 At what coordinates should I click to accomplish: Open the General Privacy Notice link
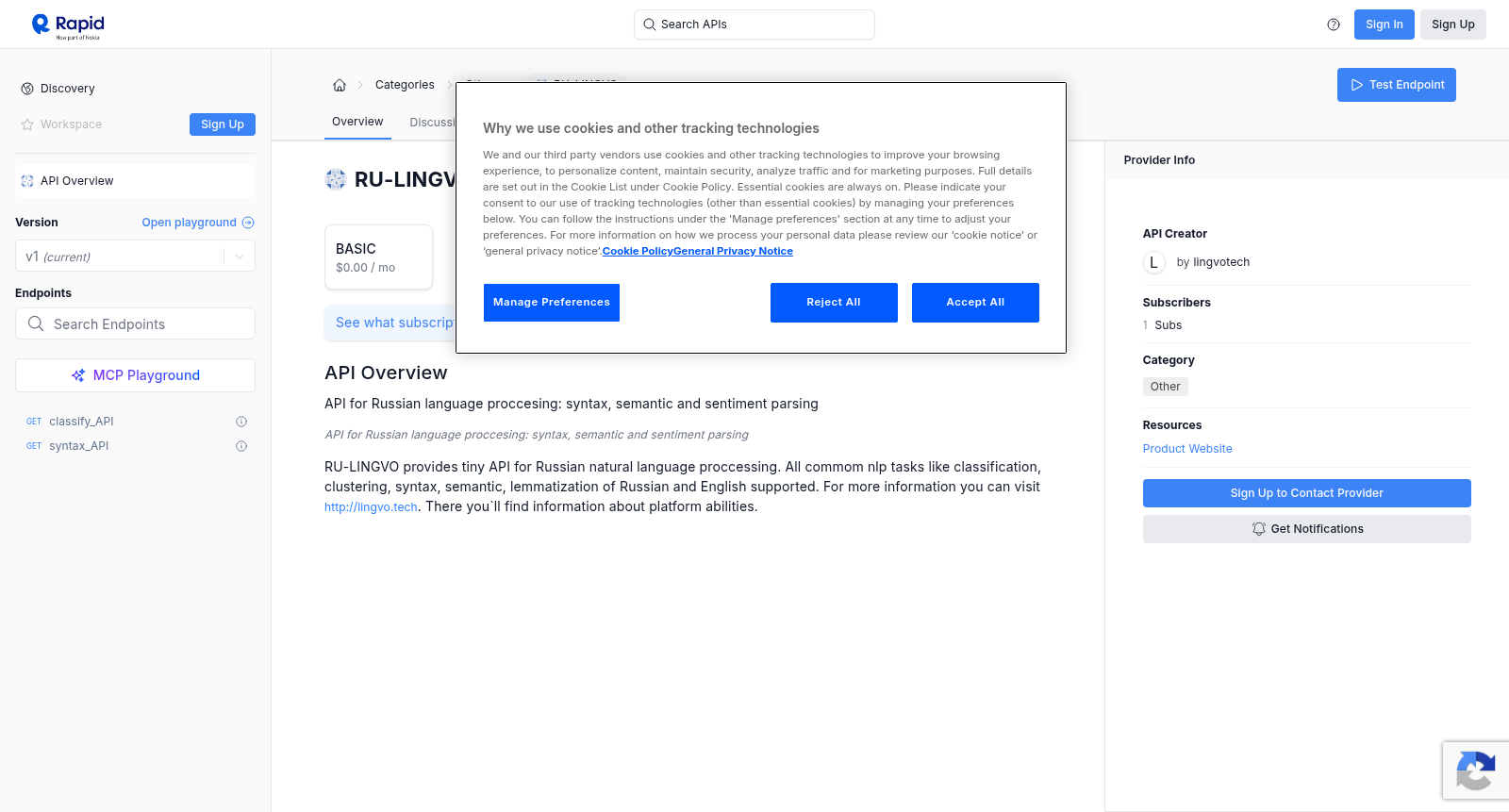(x=733, y=251)
